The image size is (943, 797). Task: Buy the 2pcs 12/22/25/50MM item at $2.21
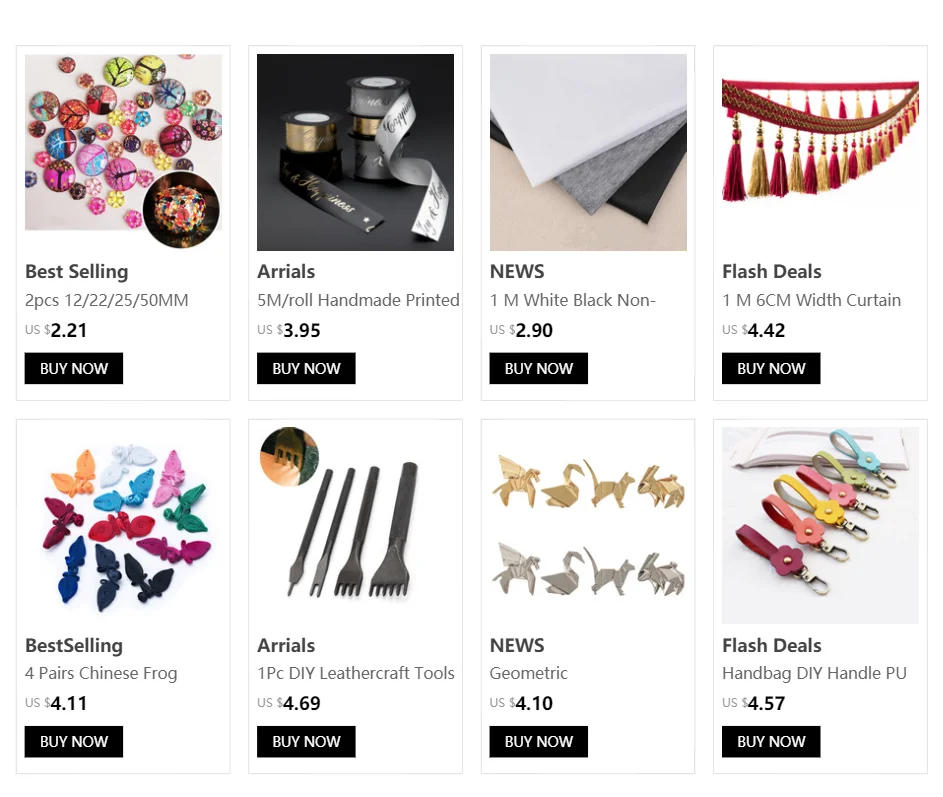pyautogui.click(x=74, y=368)
